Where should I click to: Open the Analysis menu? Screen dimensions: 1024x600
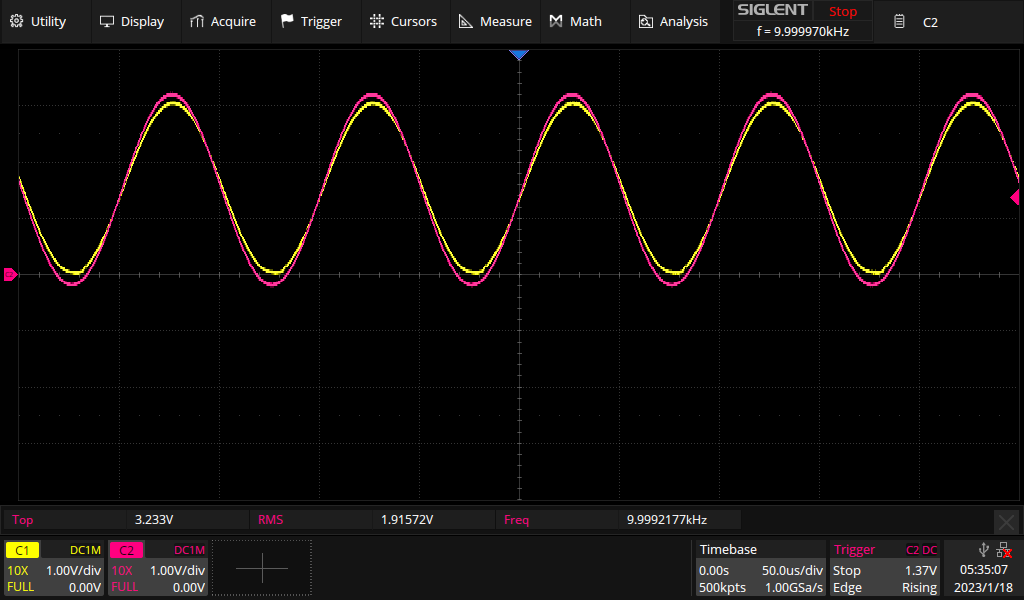click(673, 22)
